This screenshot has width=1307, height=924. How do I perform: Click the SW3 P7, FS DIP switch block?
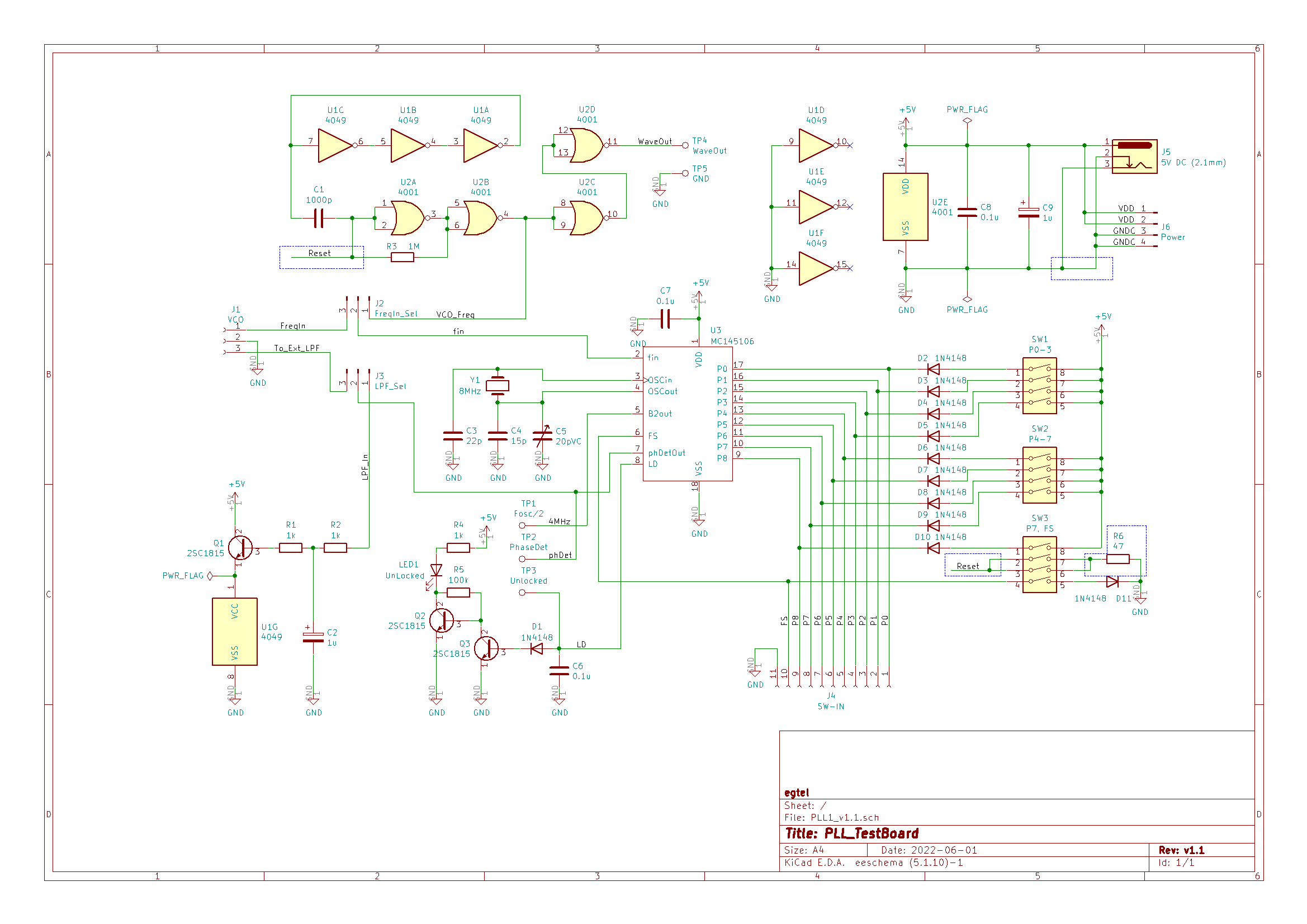1039,564
